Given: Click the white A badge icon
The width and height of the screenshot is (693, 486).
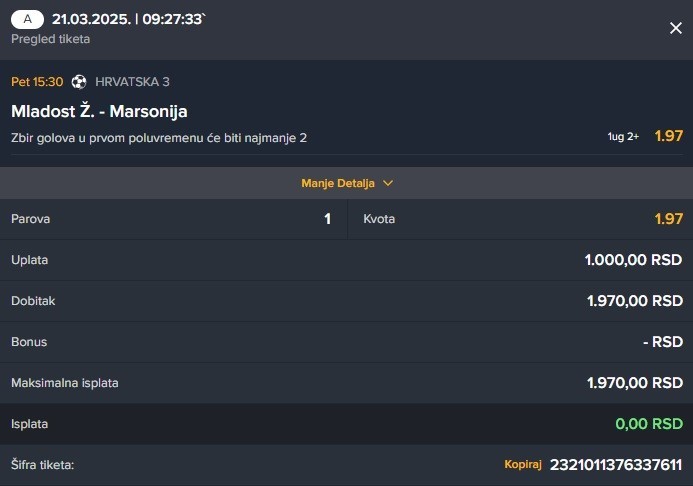Looking at the screenshot, I should 27,19.
